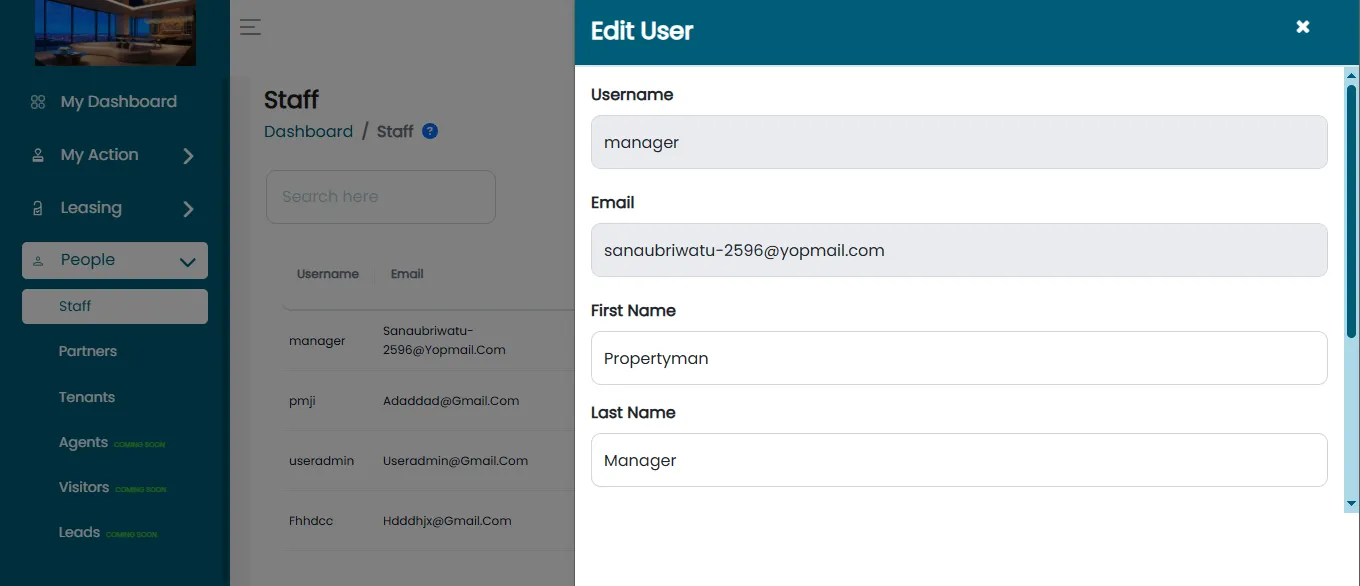Open Visitors in the sidebar
Screen dimensions: 1360x586
[84, 487]
